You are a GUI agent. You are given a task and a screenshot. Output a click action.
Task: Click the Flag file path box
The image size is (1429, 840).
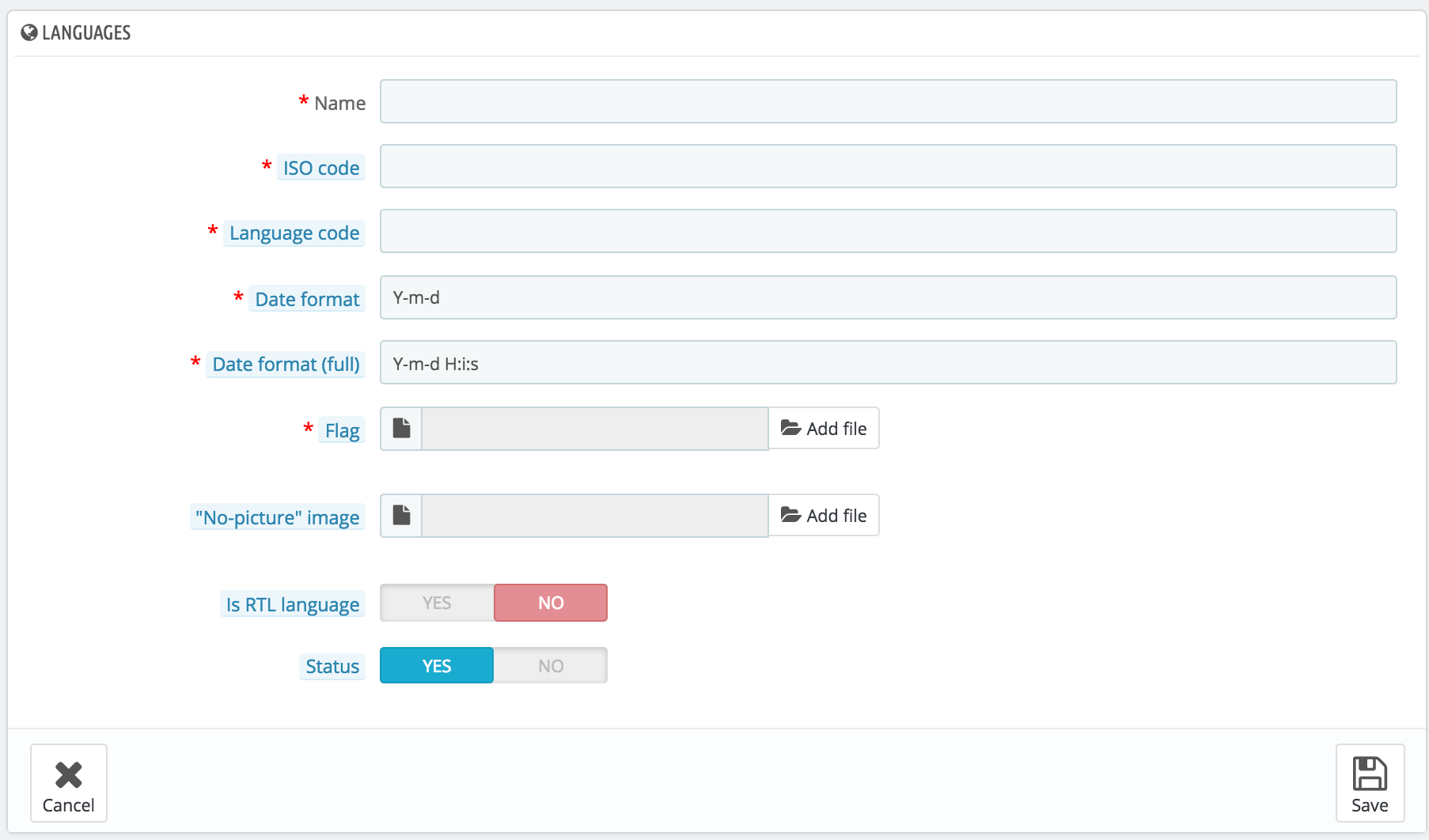tap(595, 429)
